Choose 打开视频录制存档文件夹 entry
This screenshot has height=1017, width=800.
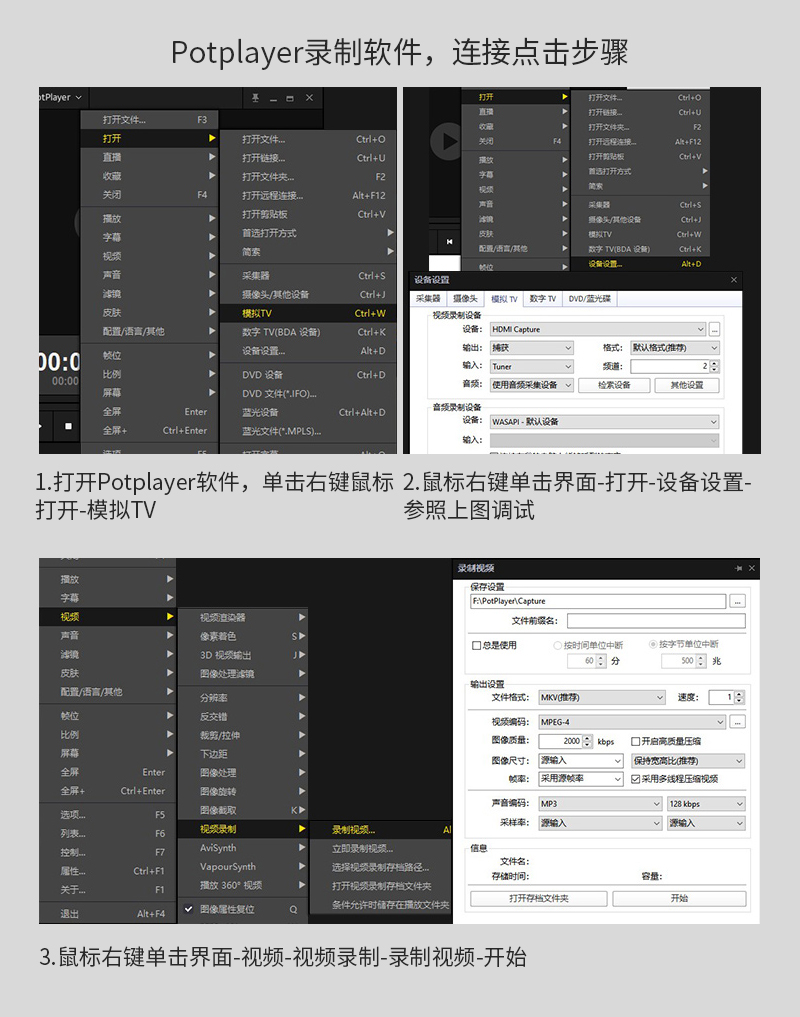381,886
